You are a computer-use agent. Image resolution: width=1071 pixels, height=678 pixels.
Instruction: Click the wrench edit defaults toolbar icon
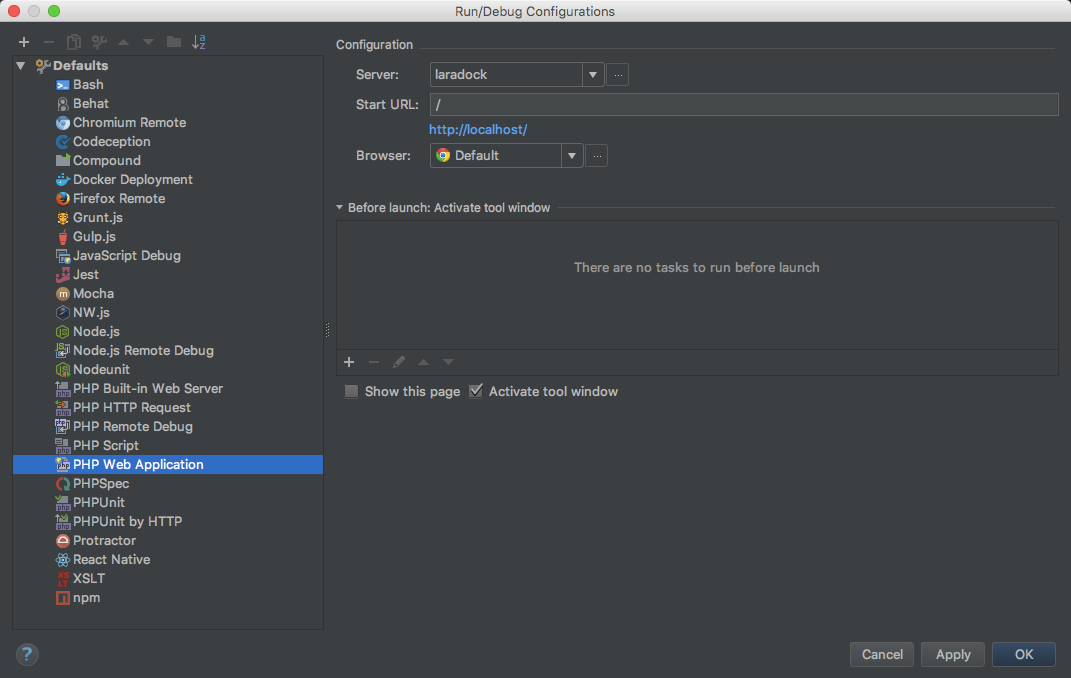[x=99, y=42]
